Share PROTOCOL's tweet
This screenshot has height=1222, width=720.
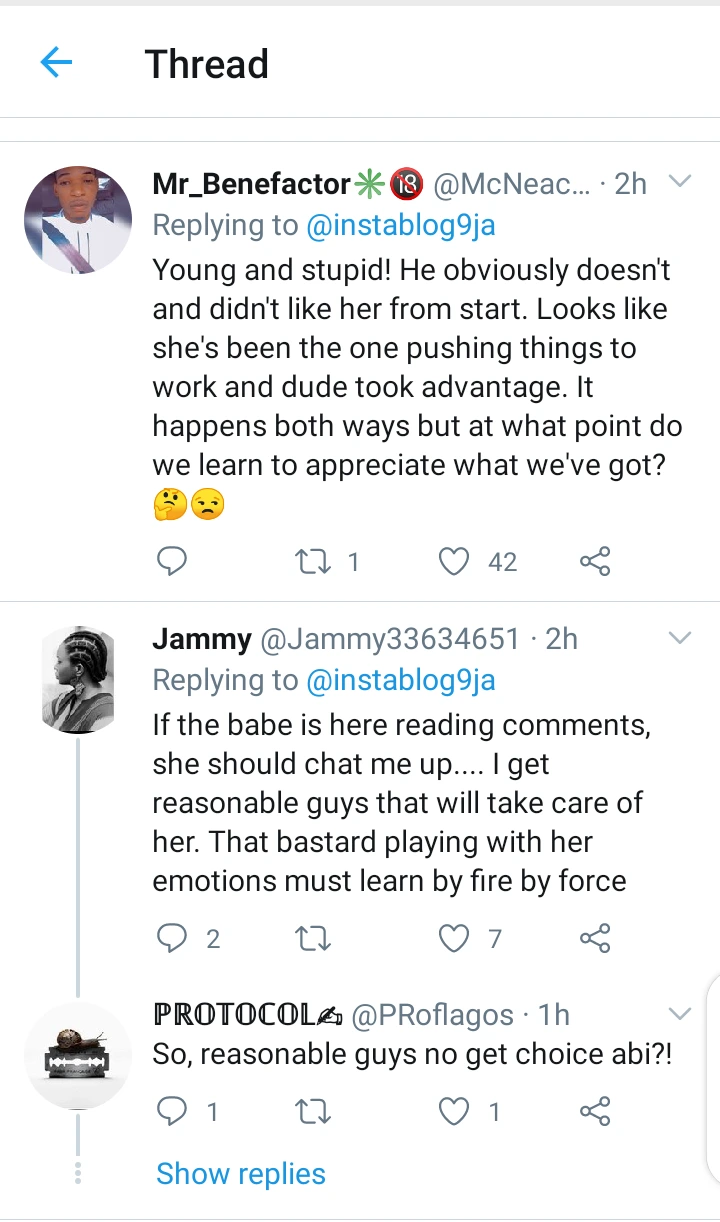(595, 1111)
